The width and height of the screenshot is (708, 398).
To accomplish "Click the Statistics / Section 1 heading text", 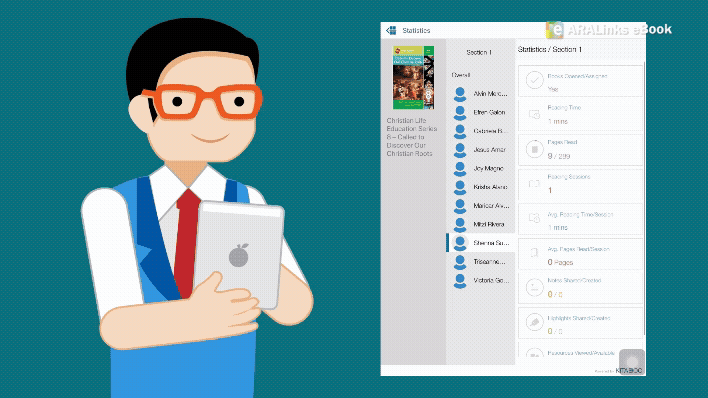I will click(550, 49).
